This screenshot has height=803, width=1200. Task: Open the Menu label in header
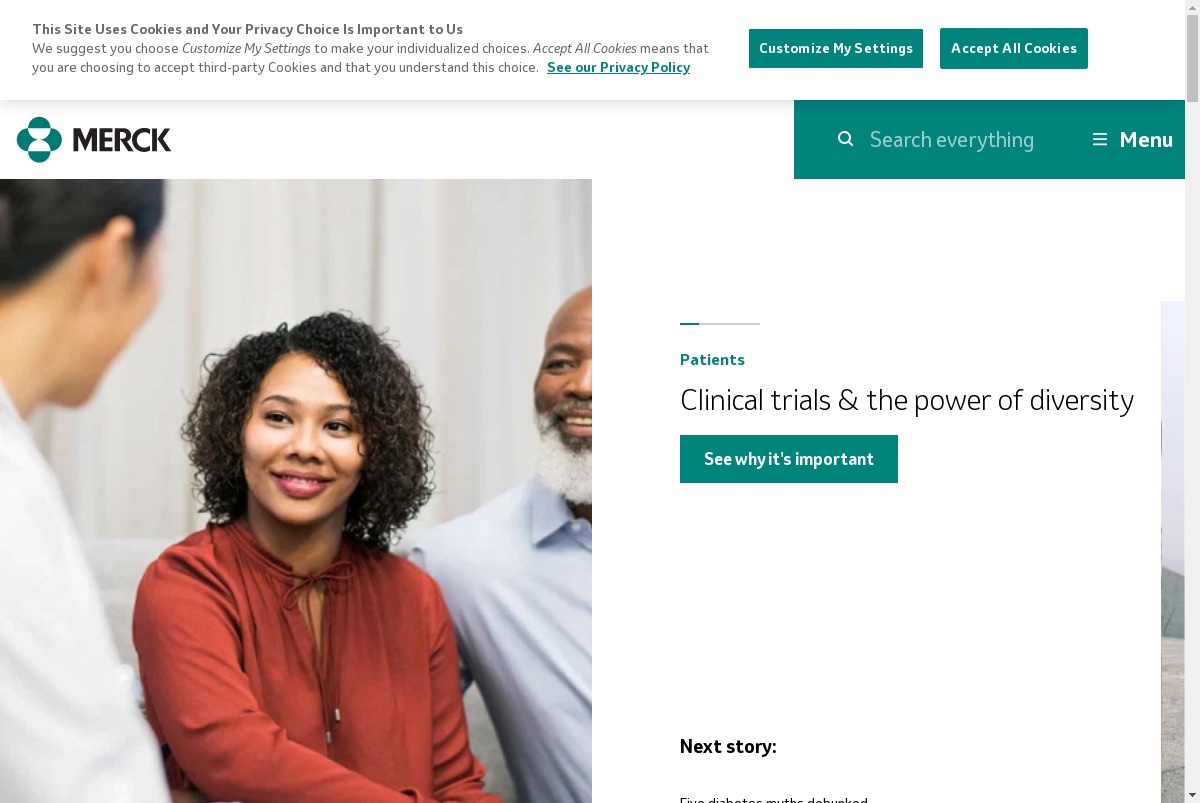1146,140
